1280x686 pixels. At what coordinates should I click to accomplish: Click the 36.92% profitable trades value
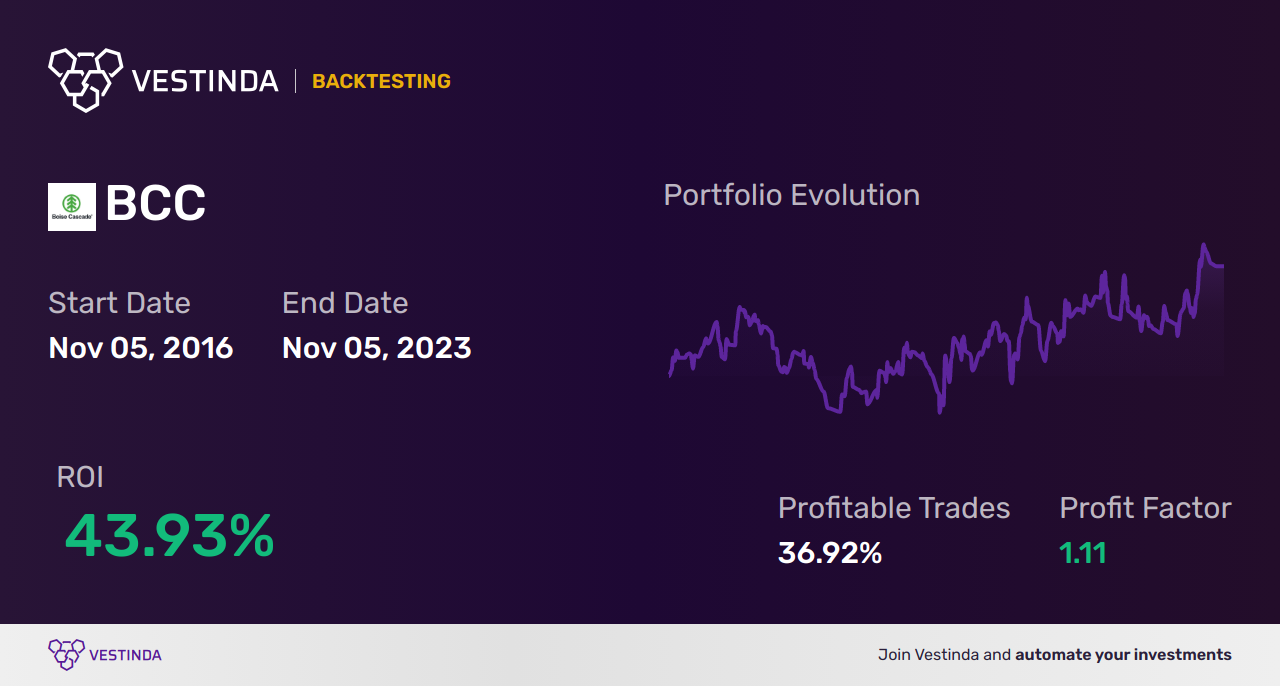point(830,552)
